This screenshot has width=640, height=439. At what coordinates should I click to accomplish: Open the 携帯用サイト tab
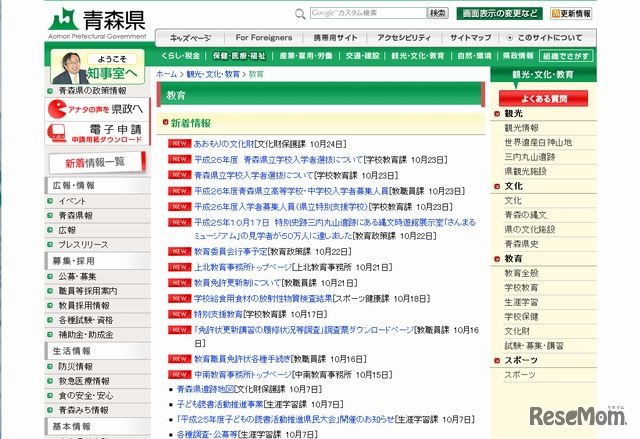(335, 38)
